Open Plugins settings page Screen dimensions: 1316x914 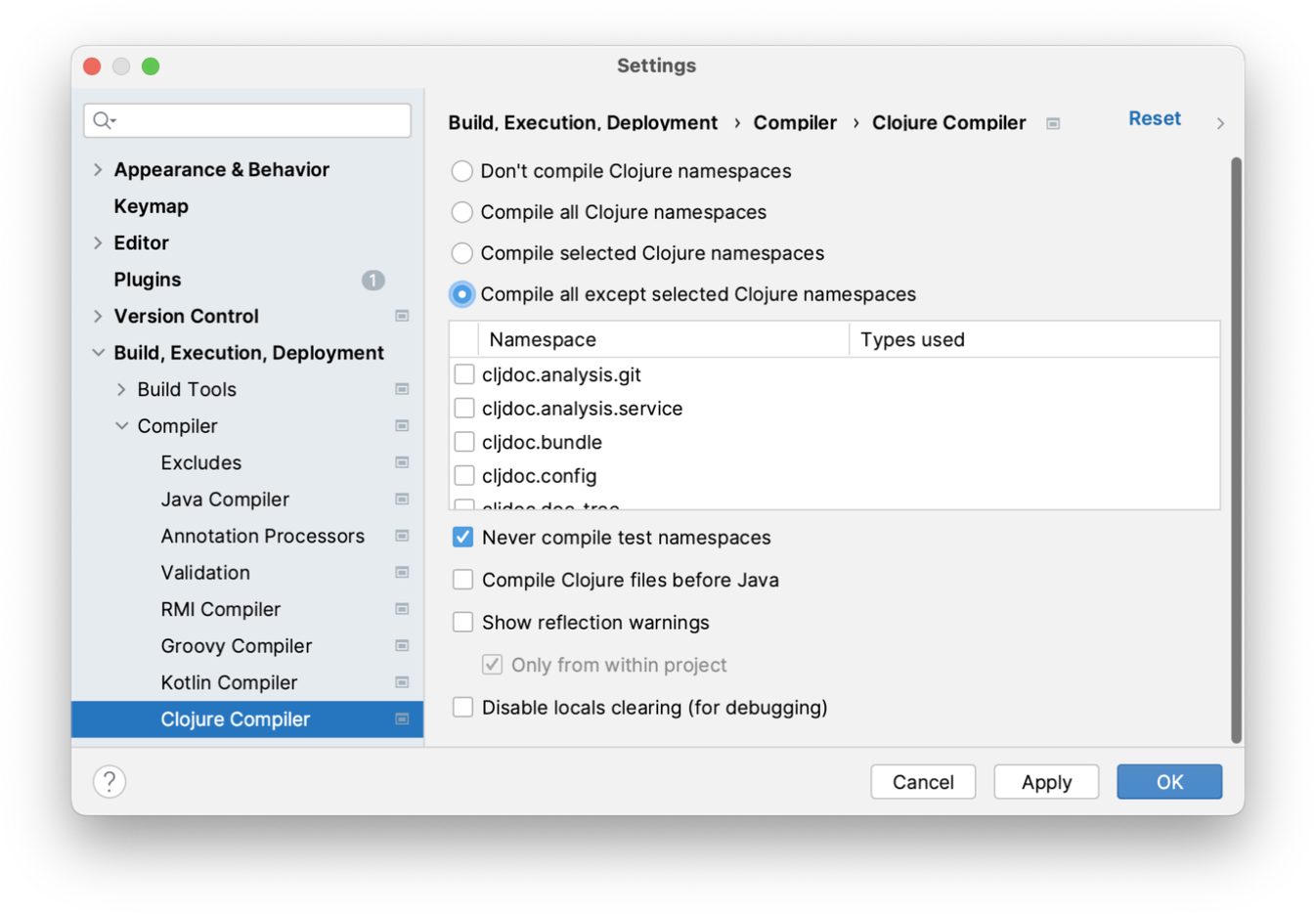148,280
